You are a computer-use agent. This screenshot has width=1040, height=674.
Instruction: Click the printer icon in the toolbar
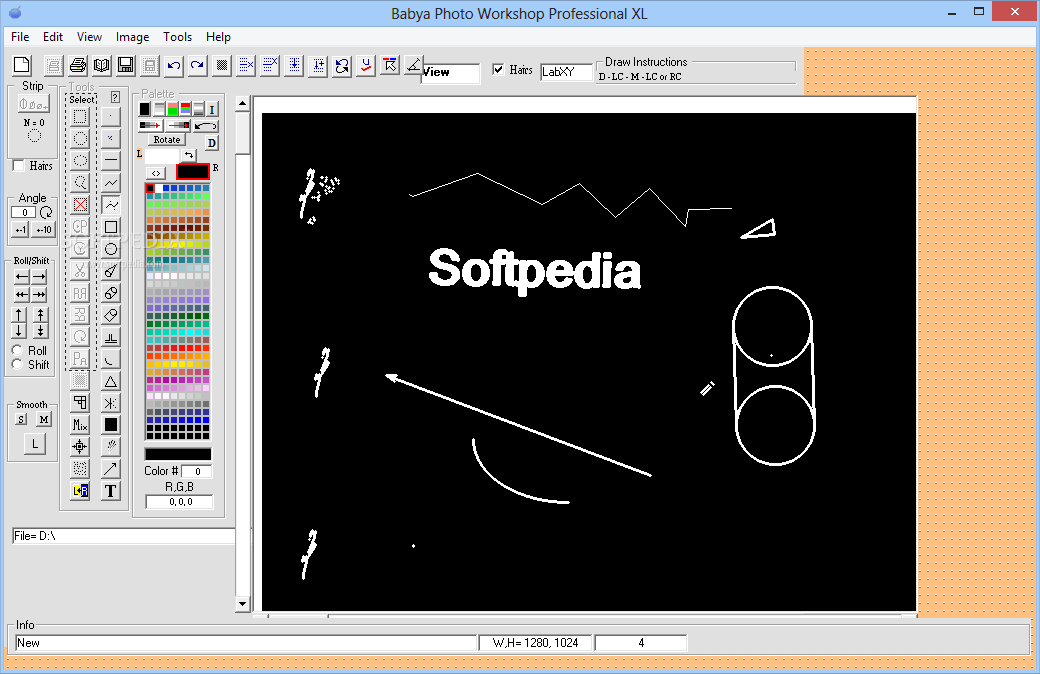point(78,65)
